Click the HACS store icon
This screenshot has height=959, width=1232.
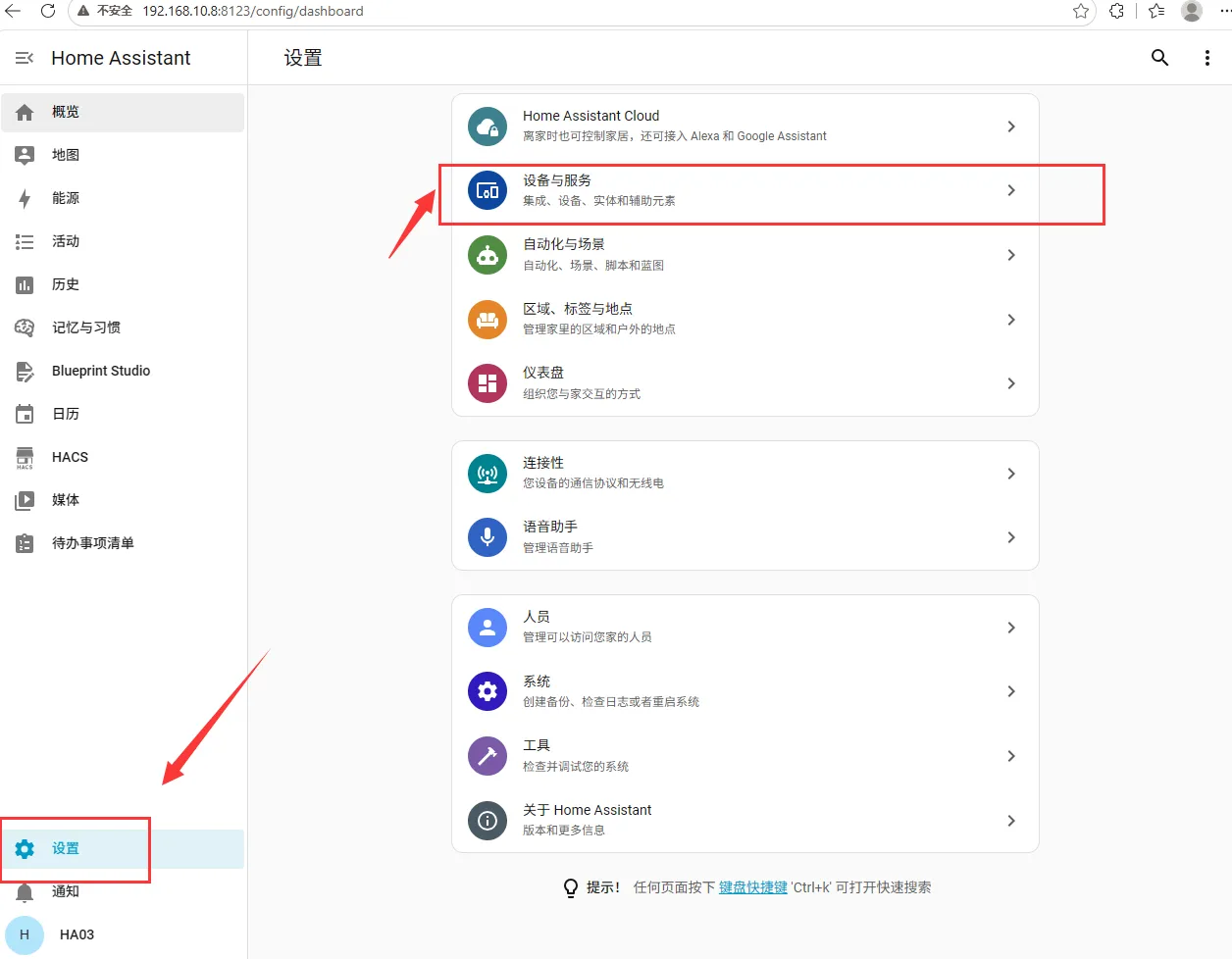click(x=25, y=458)
